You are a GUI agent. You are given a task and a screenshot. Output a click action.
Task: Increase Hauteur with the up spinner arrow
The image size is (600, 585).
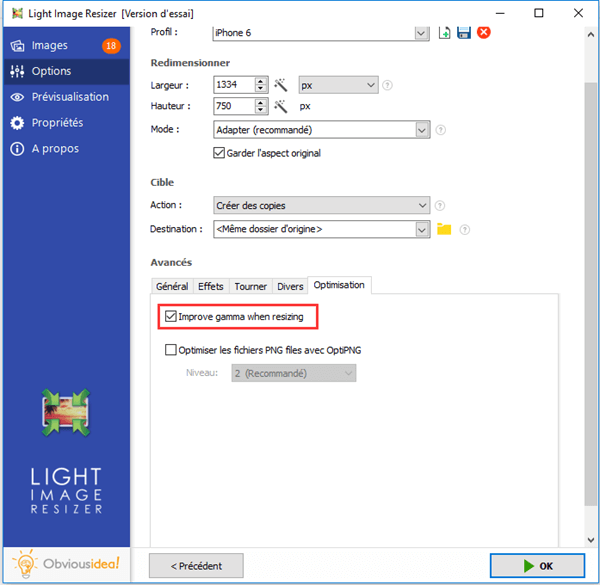261,103
